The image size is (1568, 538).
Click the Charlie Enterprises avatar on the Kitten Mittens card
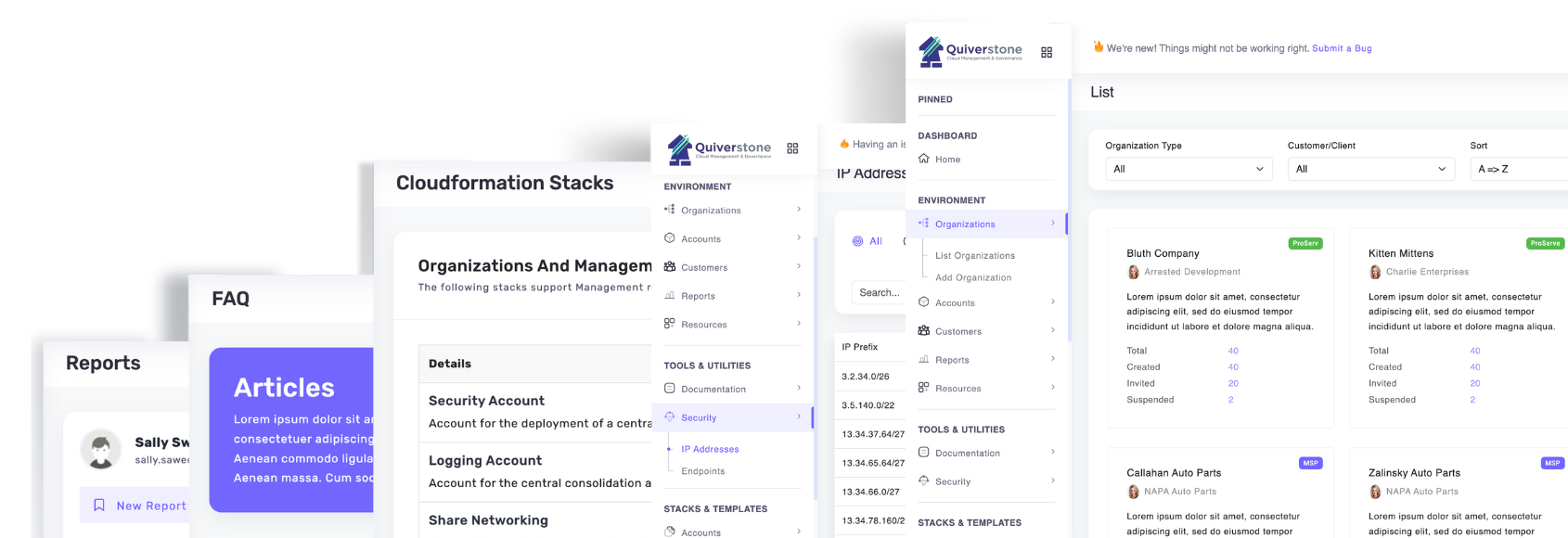[x=1375, y=272]
